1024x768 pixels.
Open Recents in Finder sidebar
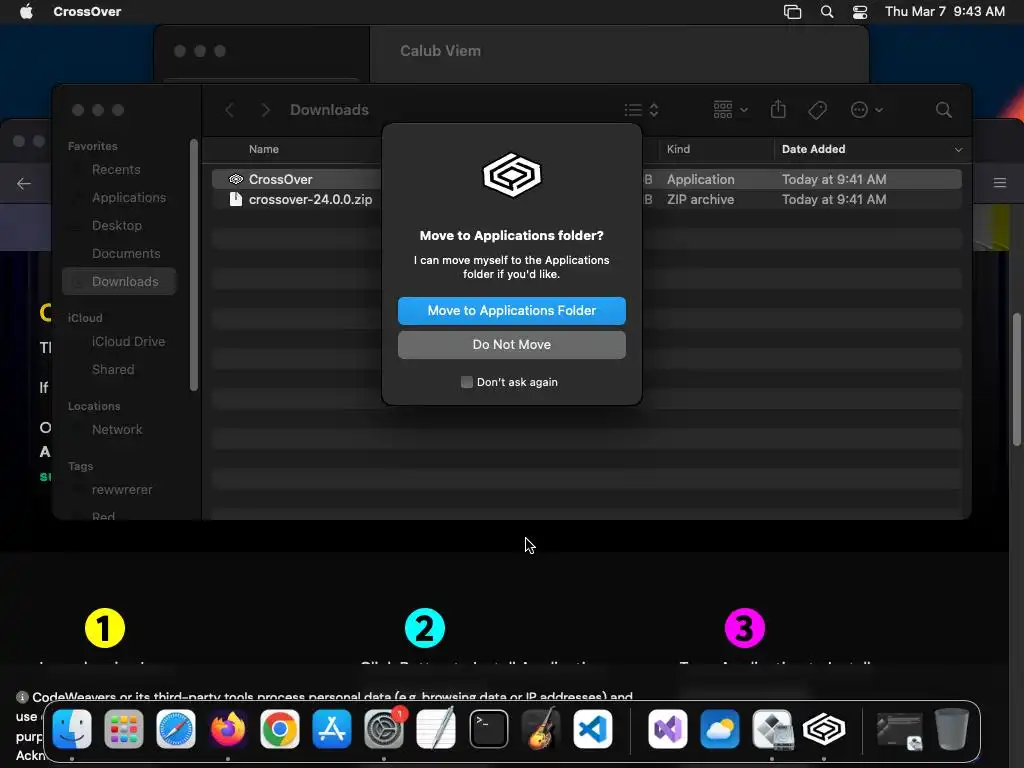(x=116, y=170)
